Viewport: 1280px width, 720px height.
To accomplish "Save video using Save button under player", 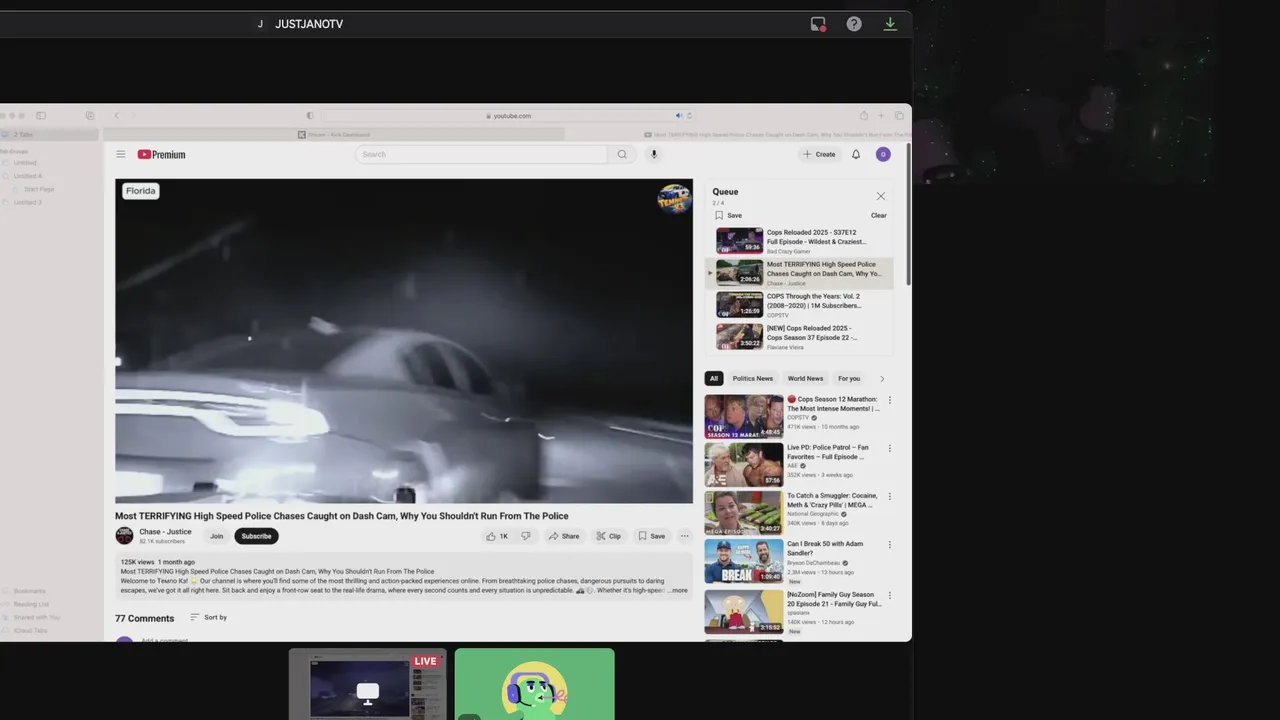I will coord(651,536).
